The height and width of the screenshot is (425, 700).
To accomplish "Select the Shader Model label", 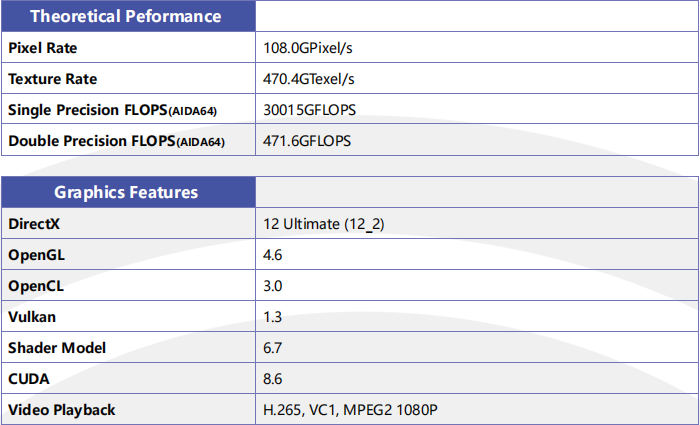I will click(x=57, y=348).
